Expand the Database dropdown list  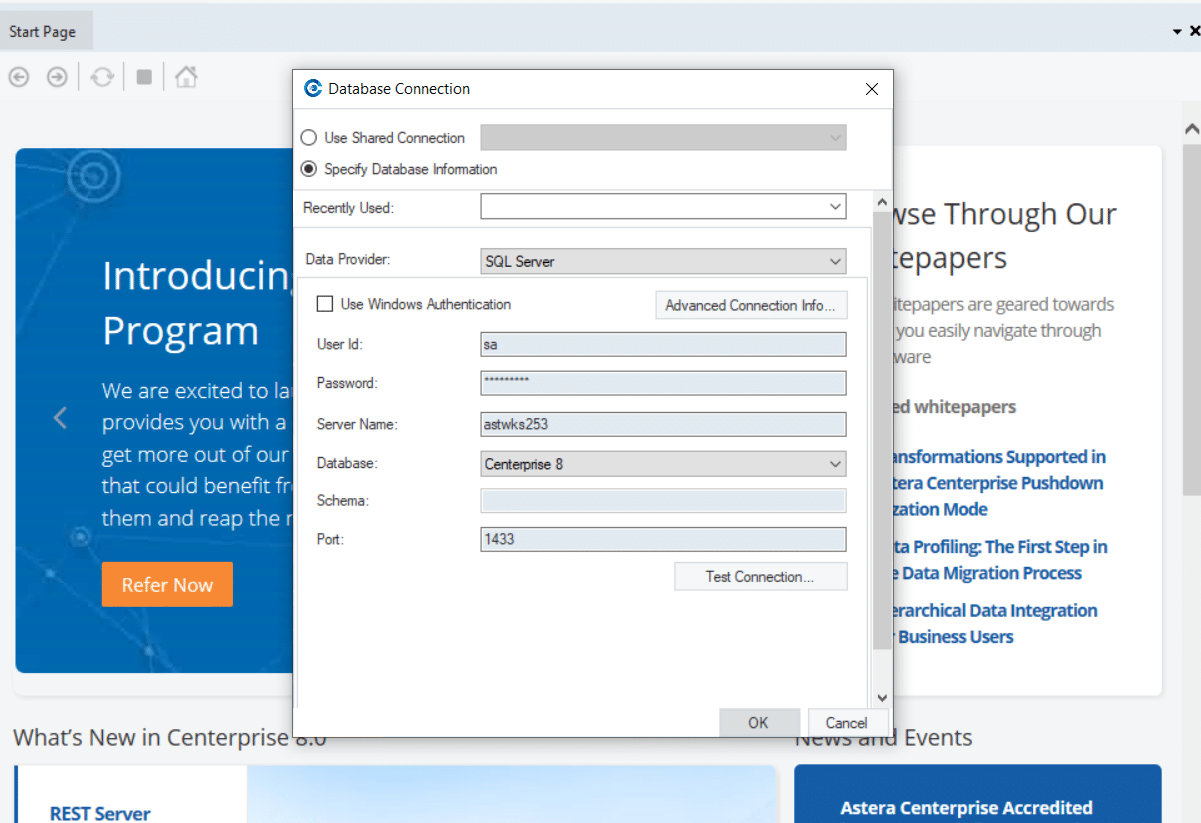point(835,464)
